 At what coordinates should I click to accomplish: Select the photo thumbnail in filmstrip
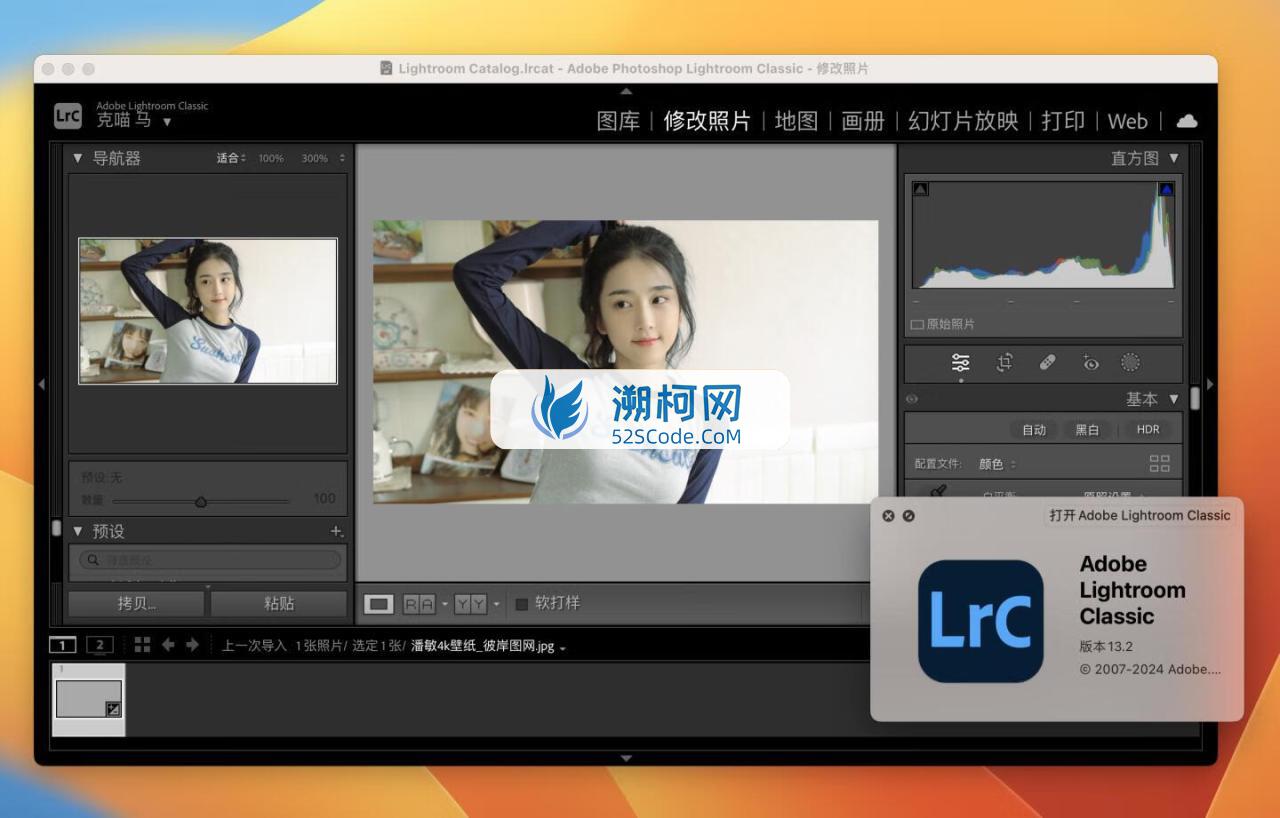point(89,699)
